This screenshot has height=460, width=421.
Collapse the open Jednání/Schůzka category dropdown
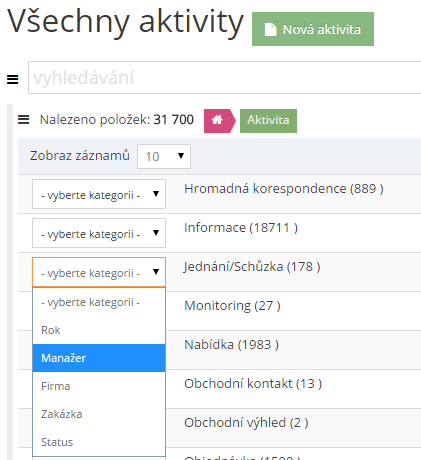click(99, 272)
